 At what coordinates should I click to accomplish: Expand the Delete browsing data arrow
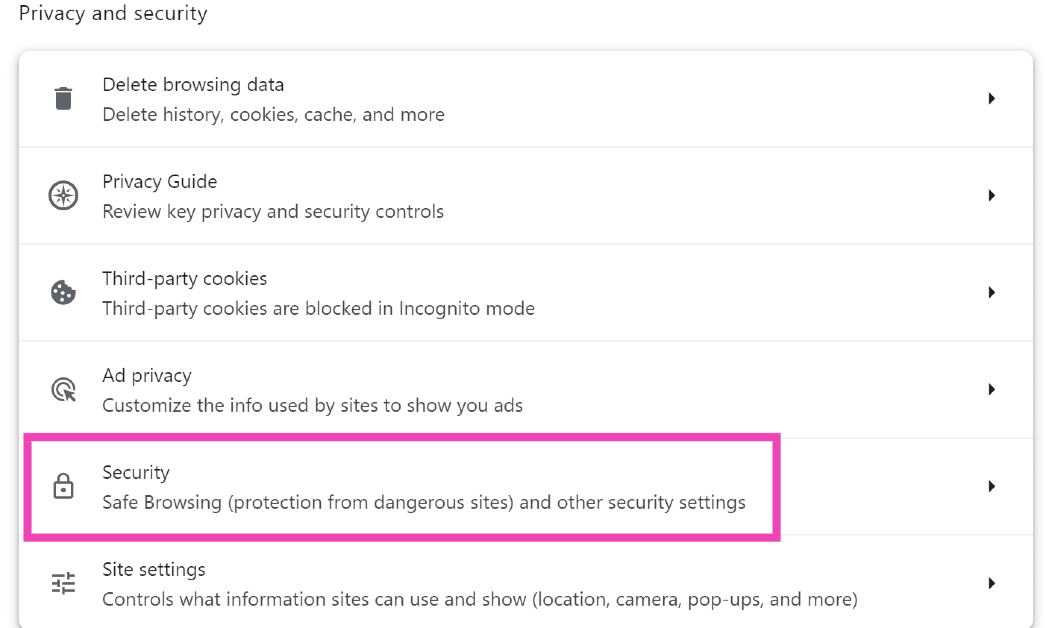pyautogui.click(x=991, y=99)
